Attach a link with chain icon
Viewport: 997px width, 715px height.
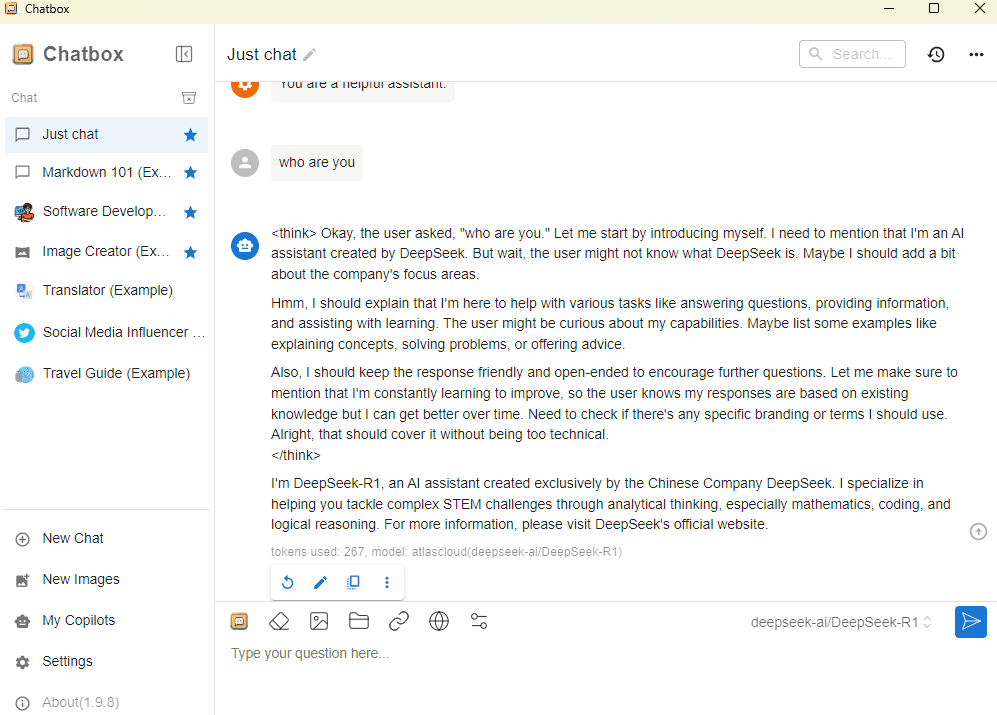tap(399, 621)
